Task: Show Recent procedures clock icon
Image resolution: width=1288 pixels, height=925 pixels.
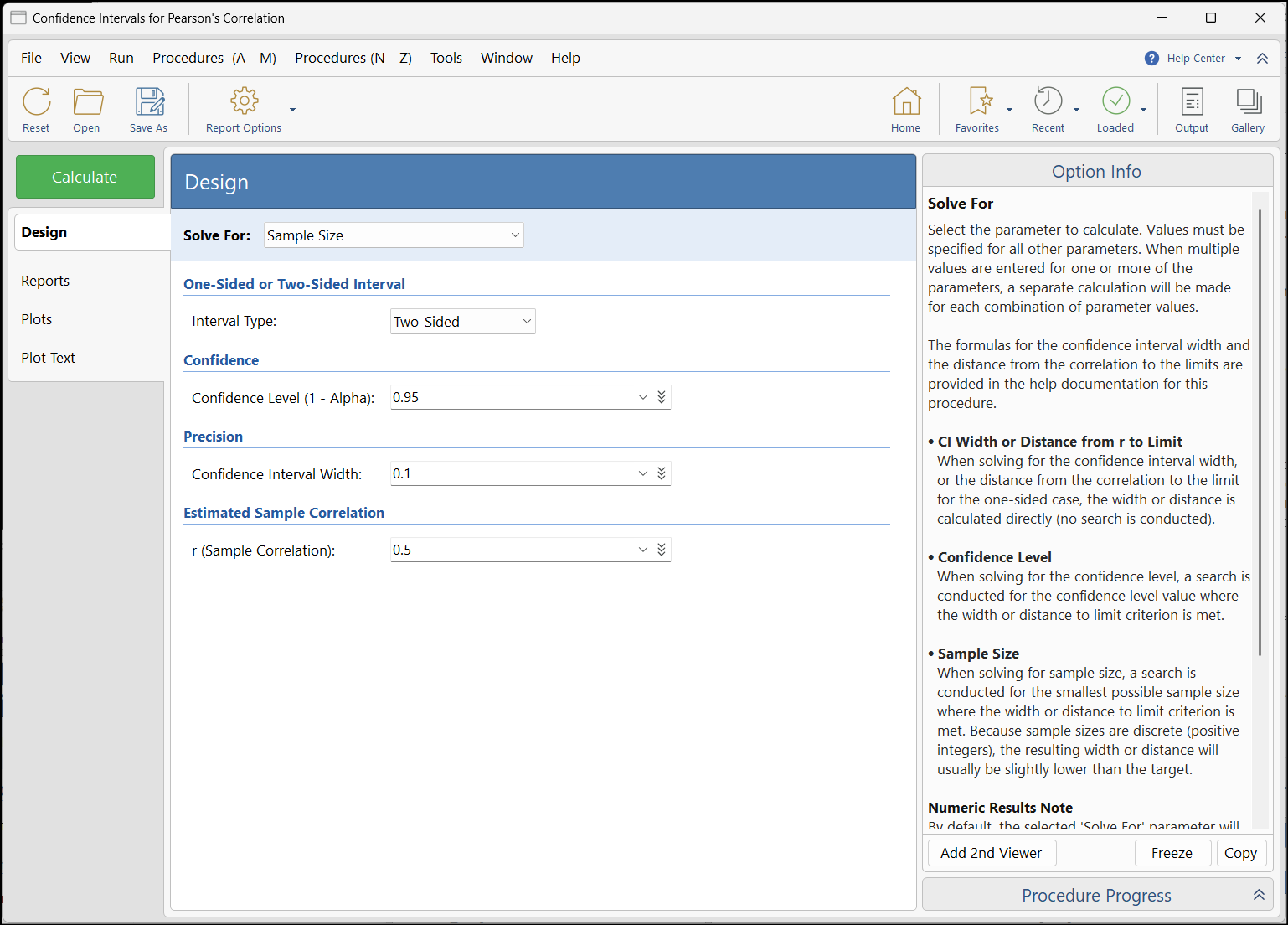Action: tap(1048, 102)
